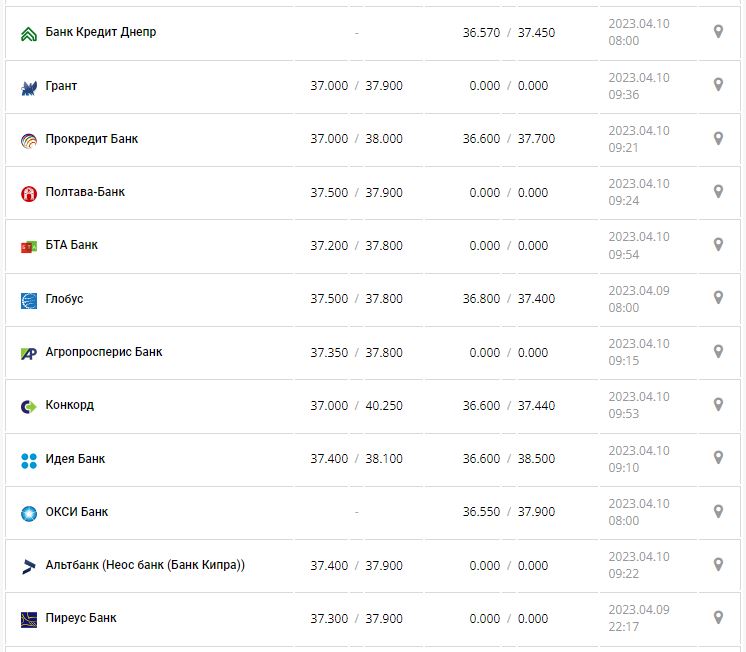Image resolution: width=746 pixels, height=652 pixels.
Task: Open the Прокредит Банк name link
Action: (92, 139)
